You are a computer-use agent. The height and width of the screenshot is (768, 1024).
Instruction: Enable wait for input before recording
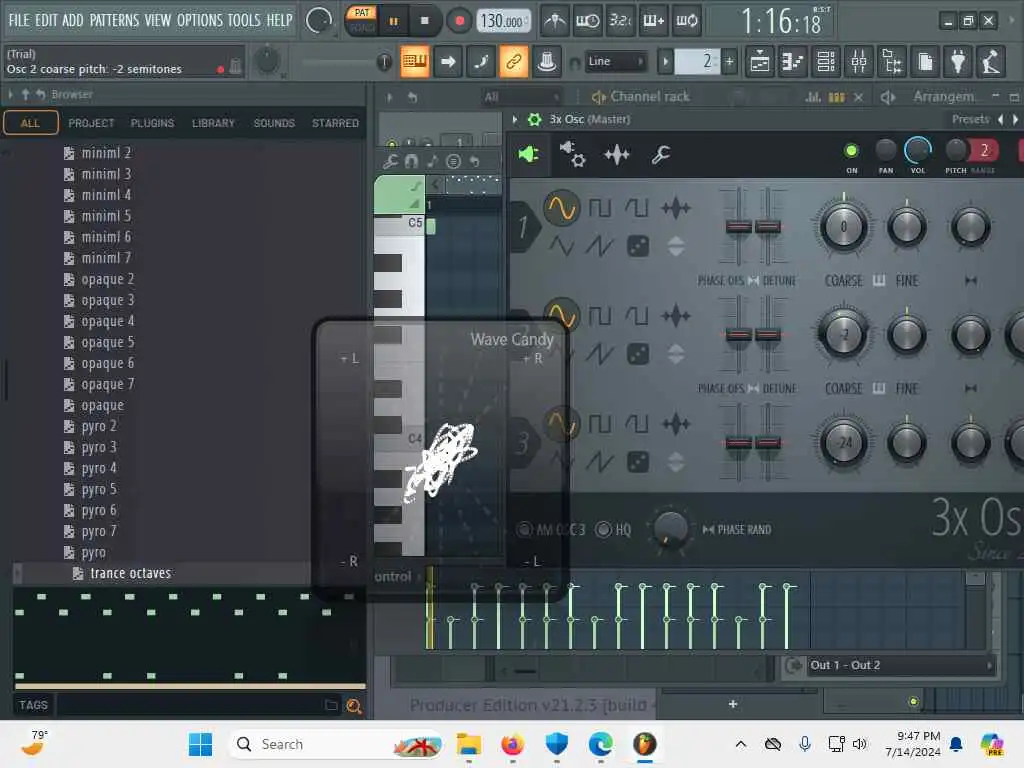[x=587, y=22]
